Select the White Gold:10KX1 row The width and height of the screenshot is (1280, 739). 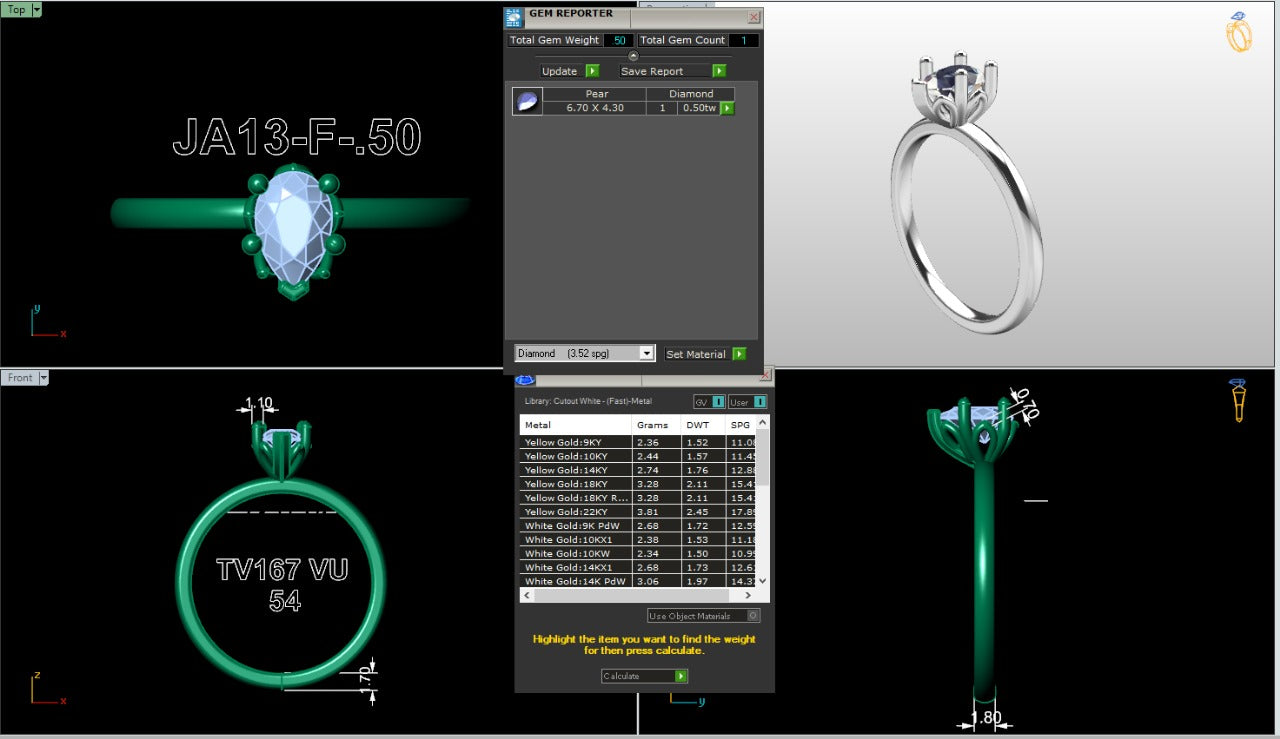coord(638,540)
